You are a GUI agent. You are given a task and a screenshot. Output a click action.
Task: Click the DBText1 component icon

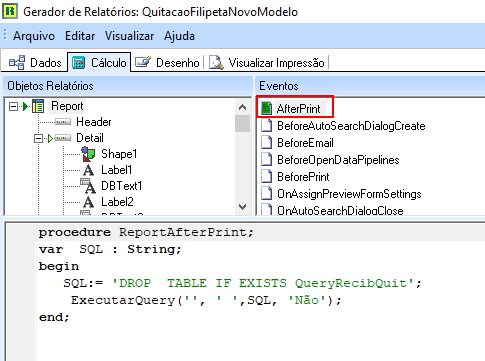88,186
